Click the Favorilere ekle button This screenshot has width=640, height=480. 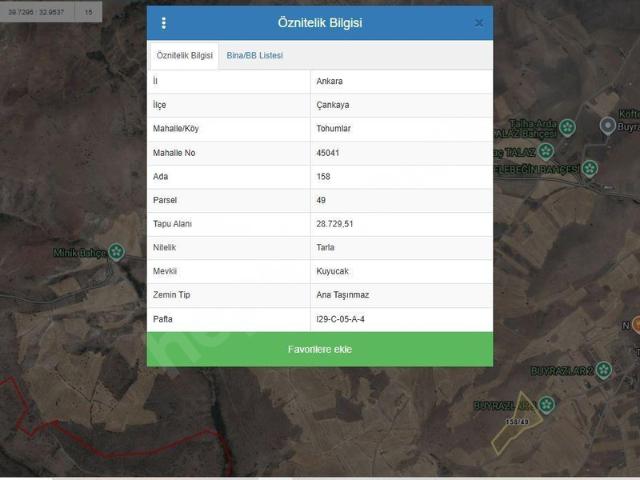coord(320,349)
